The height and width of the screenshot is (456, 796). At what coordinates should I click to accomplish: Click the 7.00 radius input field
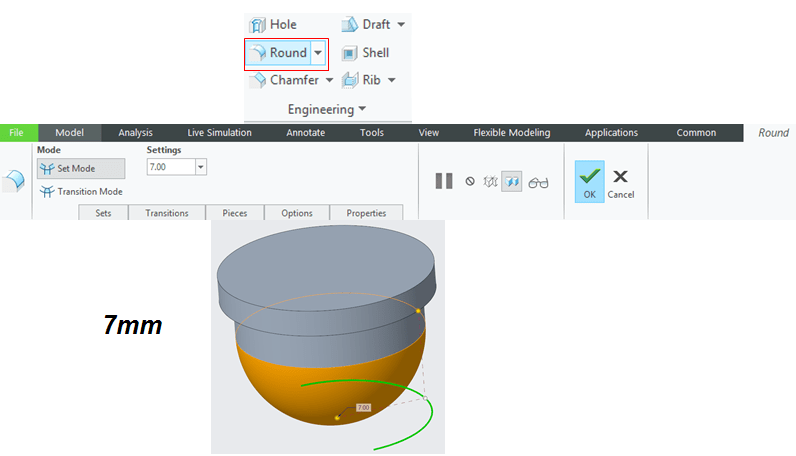(170, 168)
